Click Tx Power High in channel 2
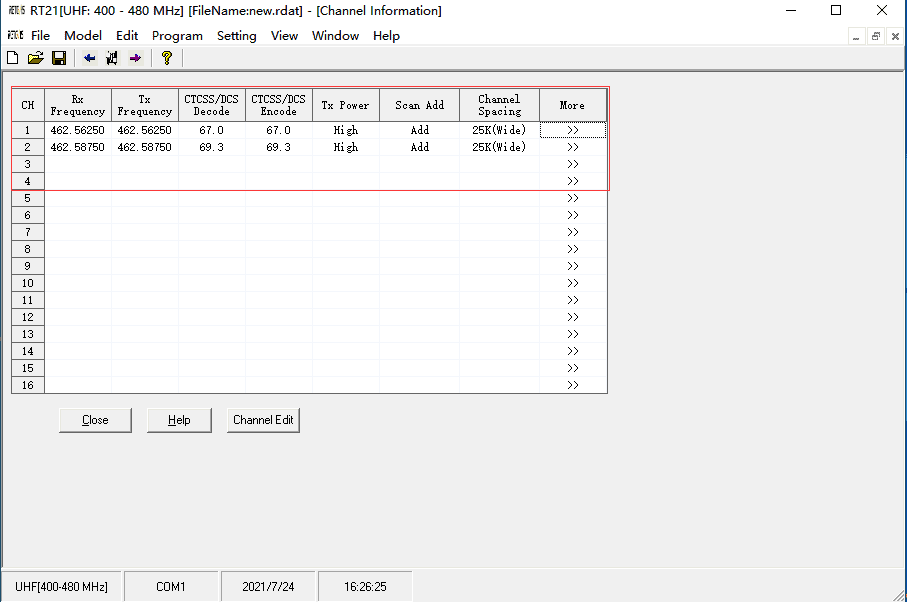The height and width of the screenshot is (602, 907). click(346, 147)
